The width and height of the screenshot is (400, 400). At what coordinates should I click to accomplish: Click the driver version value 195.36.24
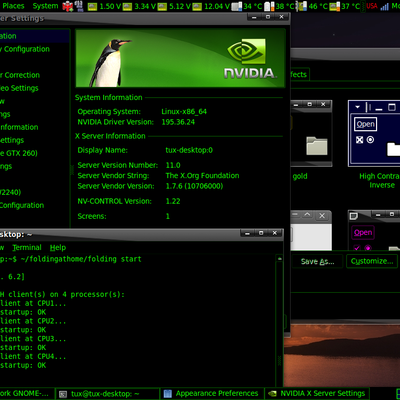coord(178,122)
